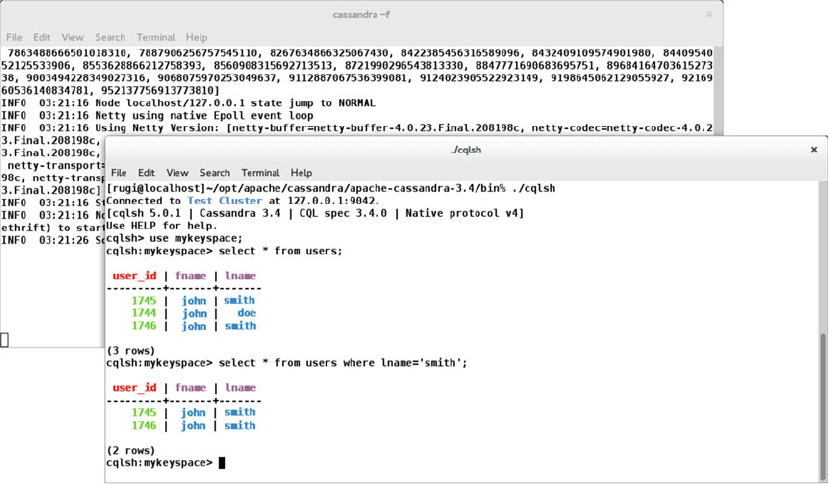This screenshot has height=484, width=829.
Task: Click the cqlsh version info line
Action: (x=315, y=214)
